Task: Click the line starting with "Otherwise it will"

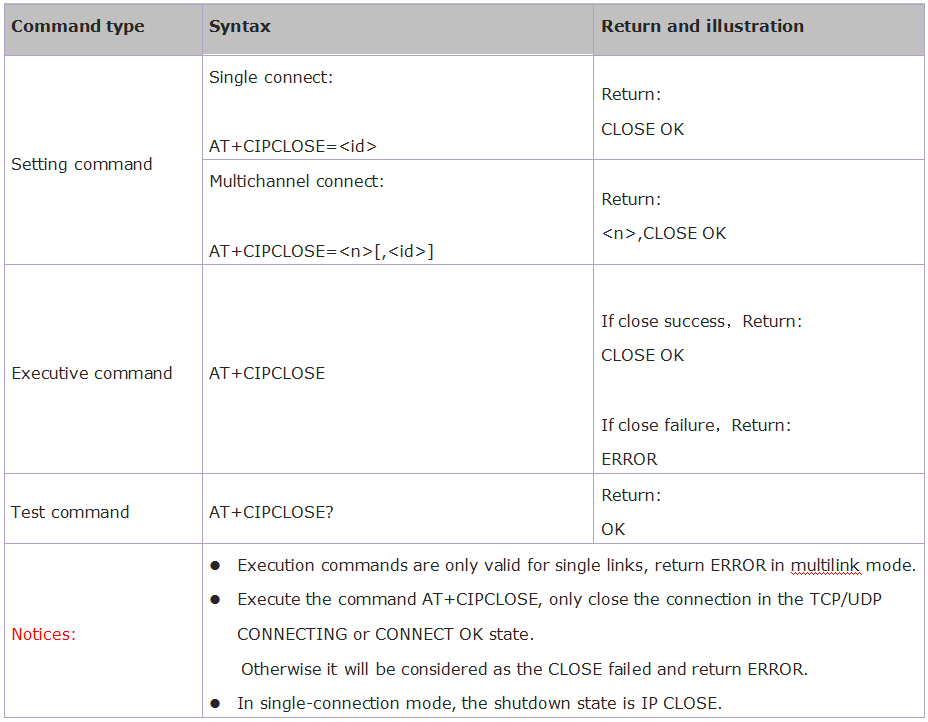Action: tap(524, 669)
